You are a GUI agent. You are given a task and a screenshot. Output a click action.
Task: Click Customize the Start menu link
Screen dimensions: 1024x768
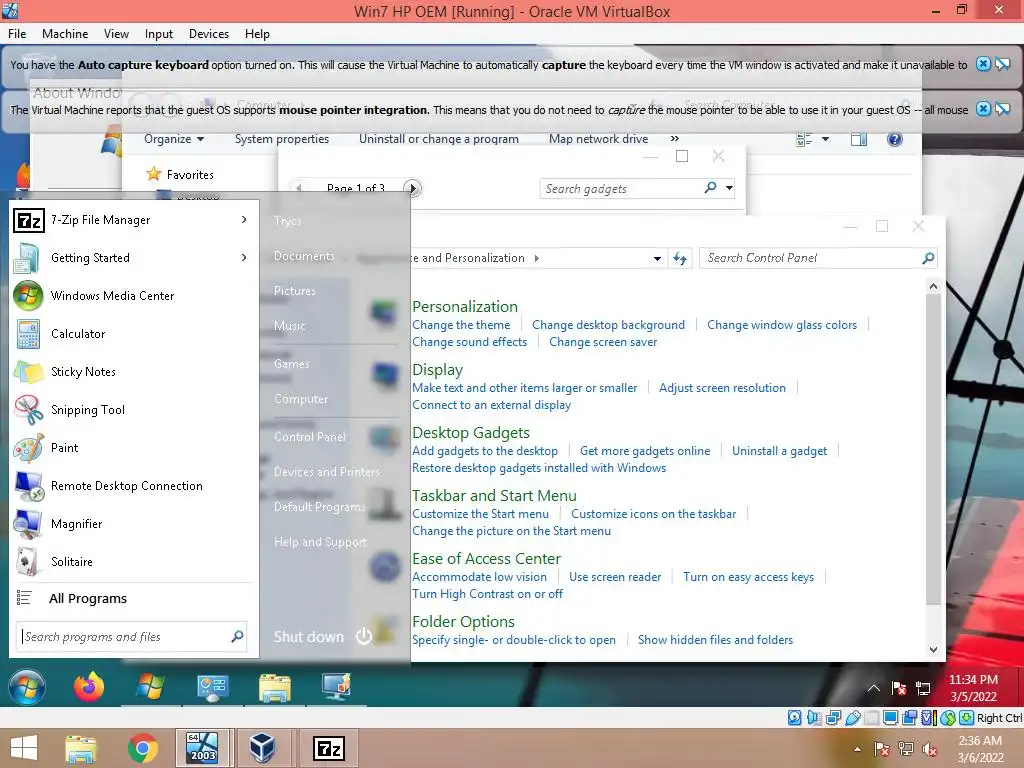(x=480, y=514)
